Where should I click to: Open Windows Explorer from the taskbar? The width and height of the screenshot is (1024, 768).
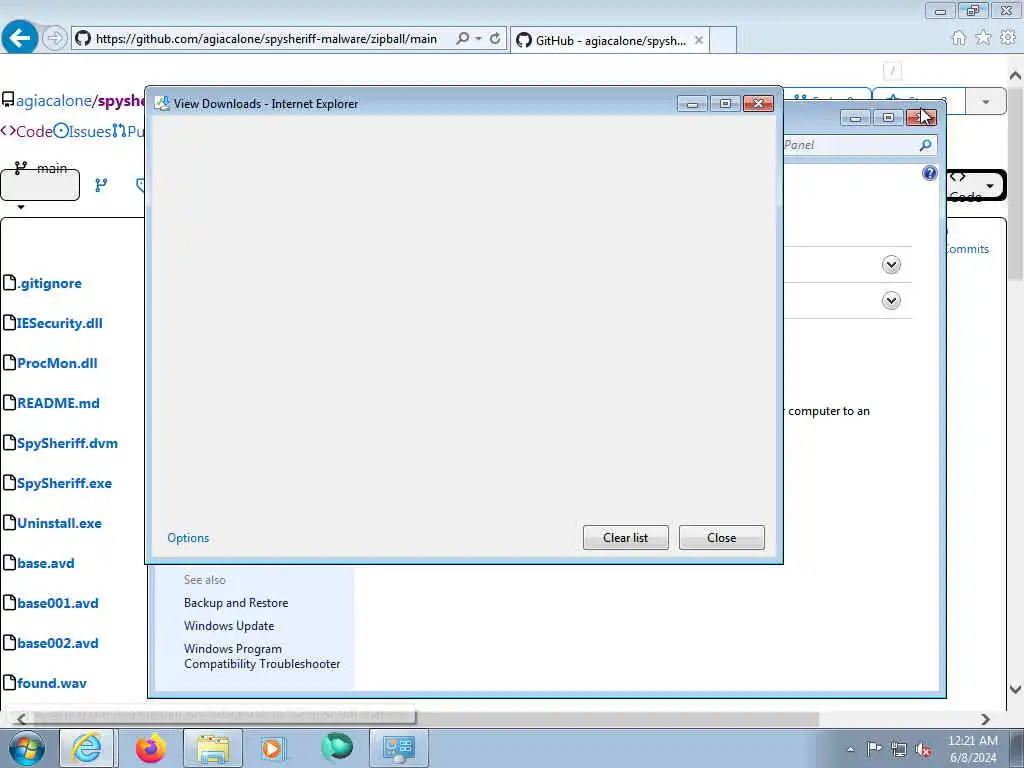[x=213, y=748]
